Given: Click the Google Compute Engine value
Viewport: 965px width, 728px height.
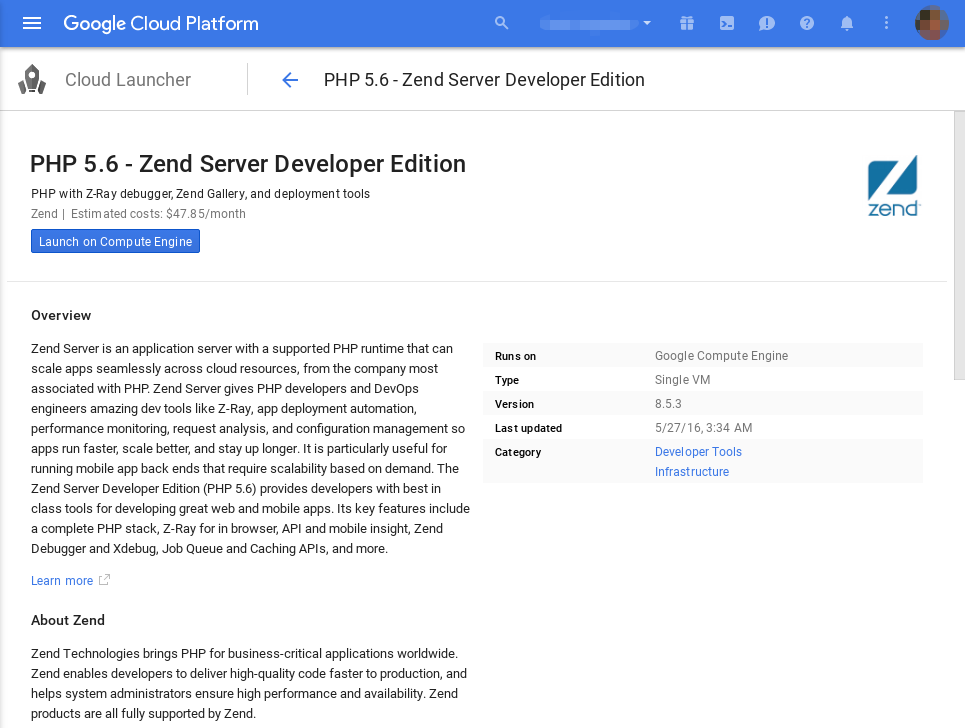Looking at the screenshot, I should click(721, 356).
